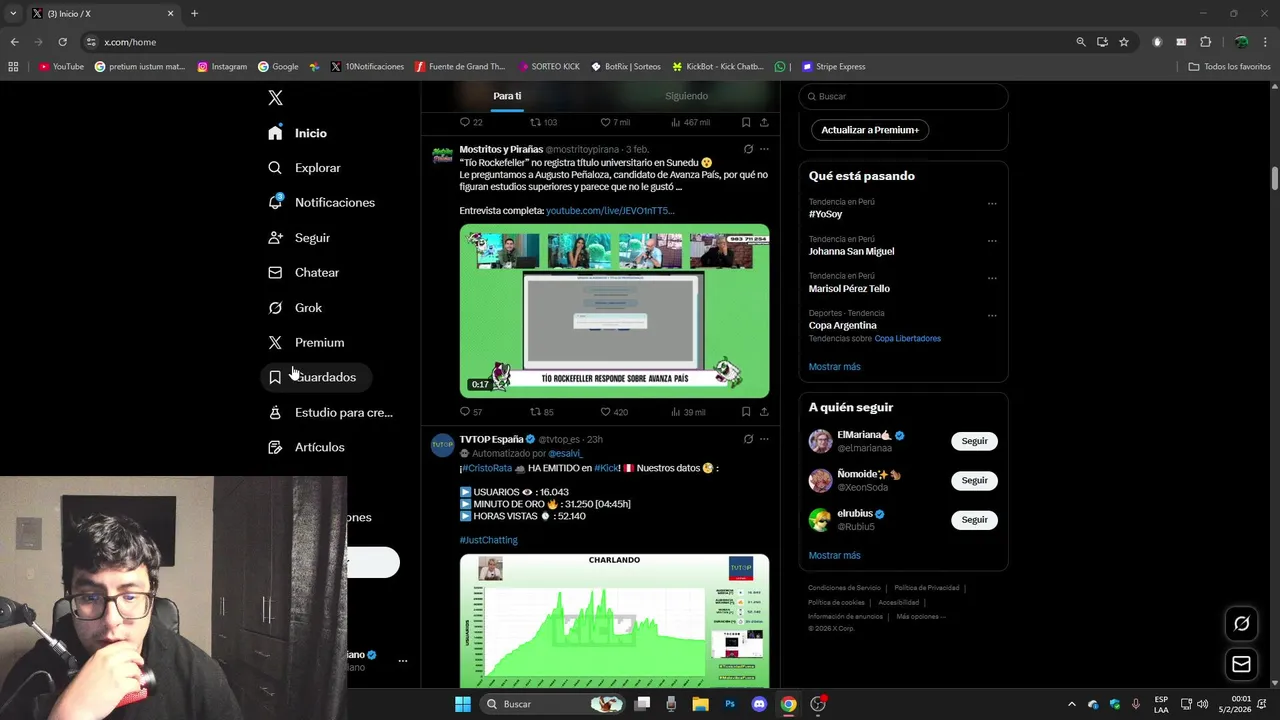Open Seguir in the sidebar

[x=299, y=238]
